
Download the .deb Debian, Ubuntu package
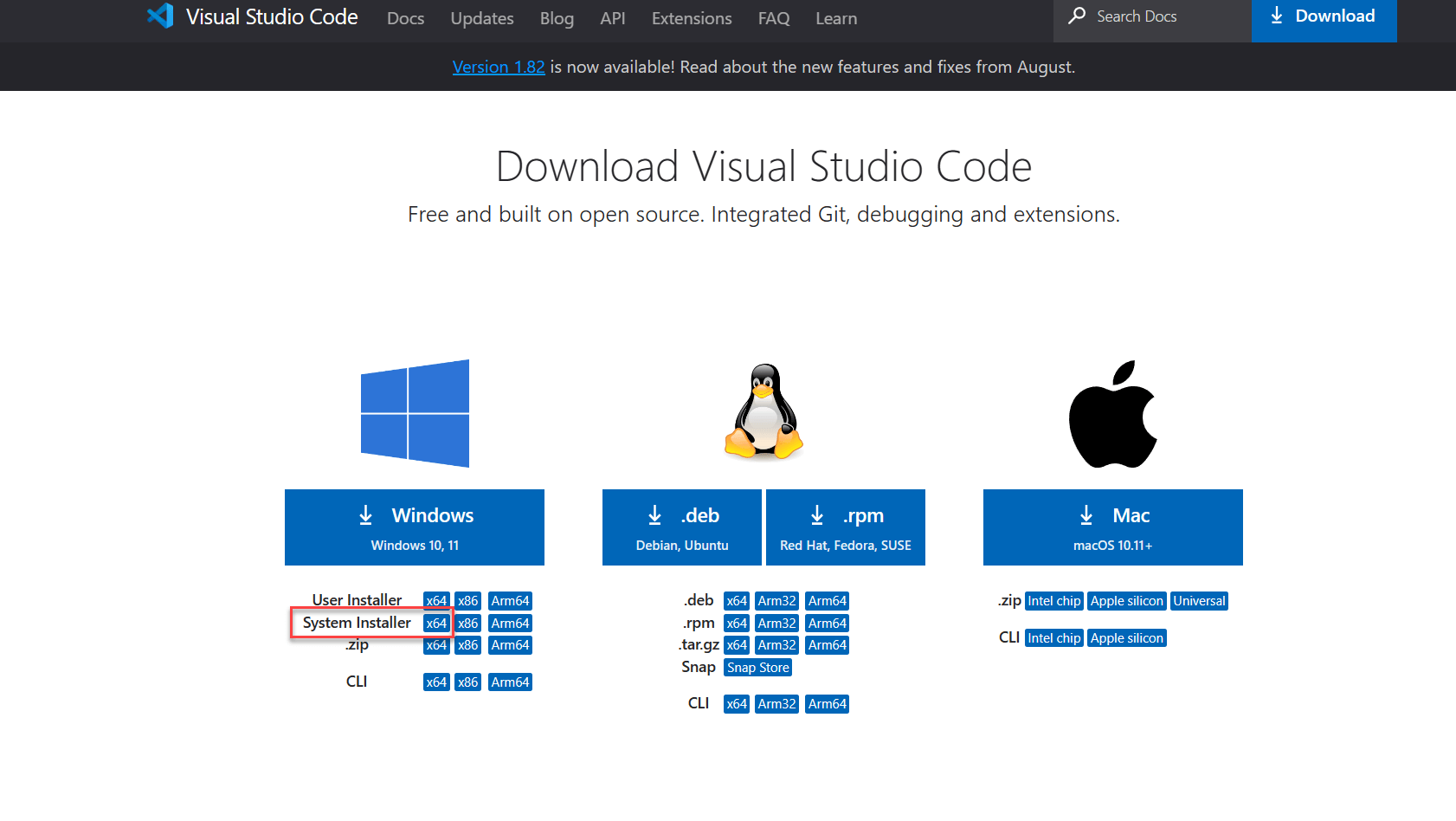tap(681, 527)
